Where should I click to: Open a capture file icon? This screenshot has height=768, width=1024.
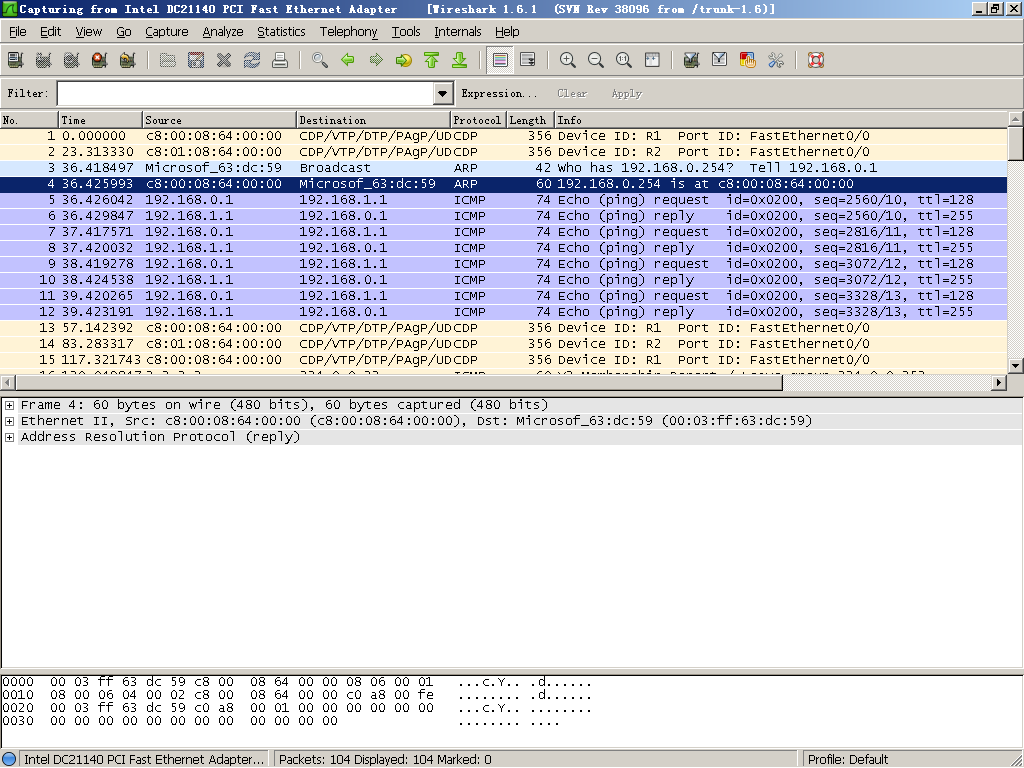168,60
